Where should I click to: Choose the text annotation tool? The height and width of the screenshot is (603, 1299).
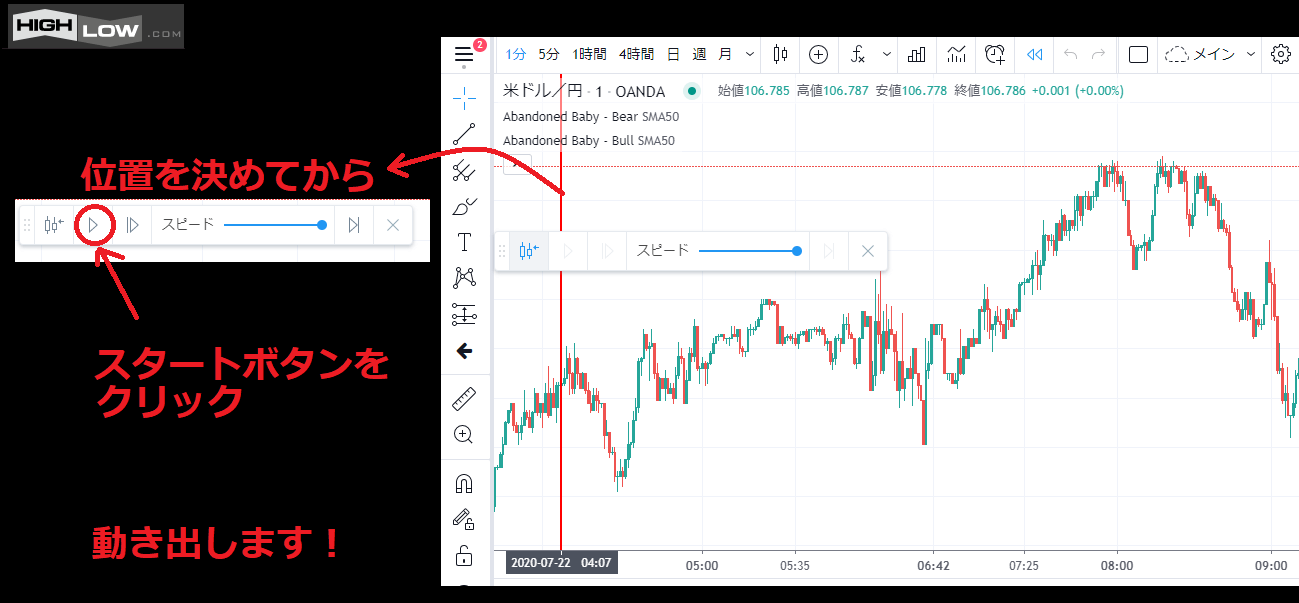pos(464,242)
